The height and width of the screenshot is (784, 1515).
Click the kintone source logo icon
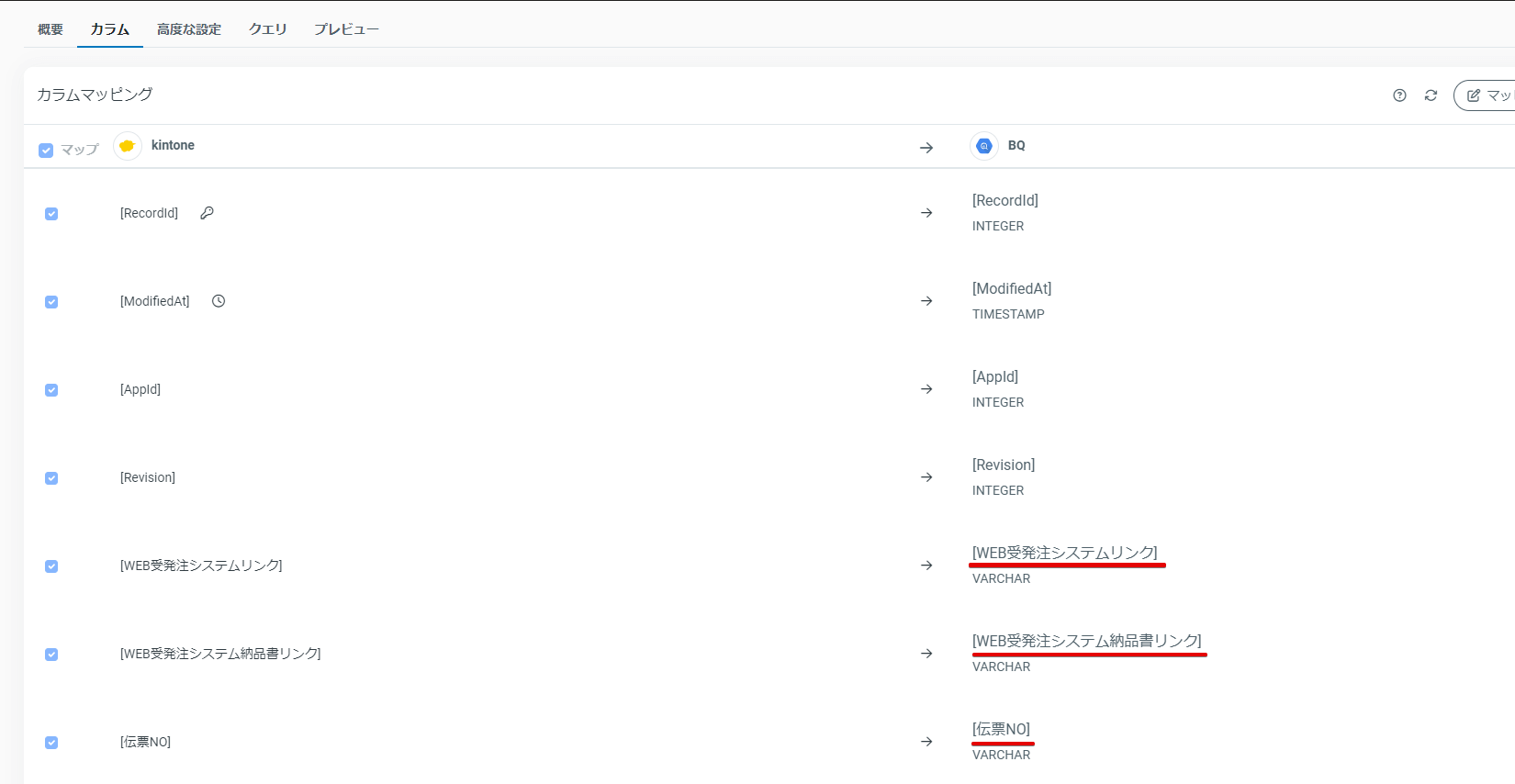(128, 146)
